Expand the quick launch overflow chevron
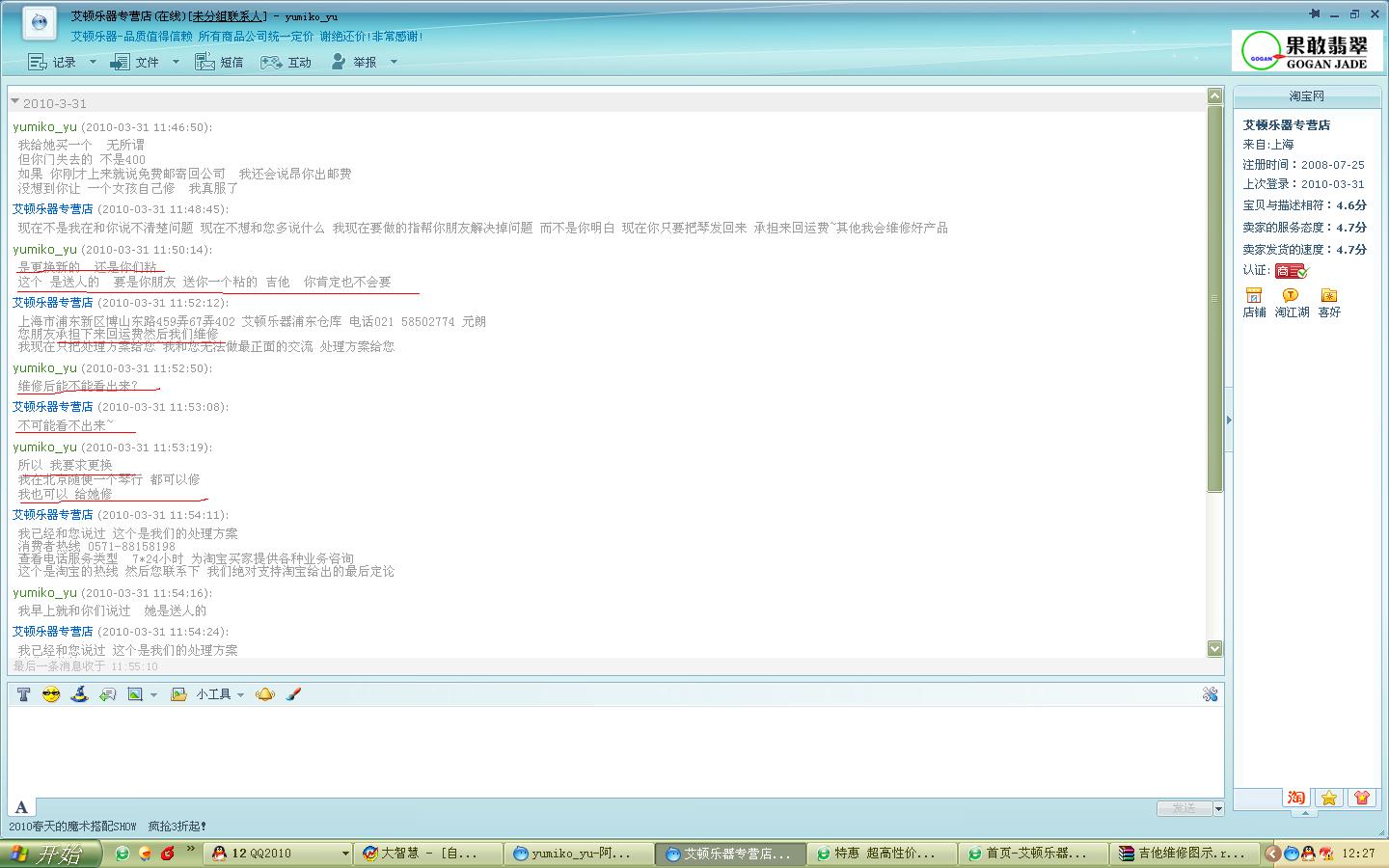The width and height of the screenshot is (1389, 868). (x=191, y=850)
